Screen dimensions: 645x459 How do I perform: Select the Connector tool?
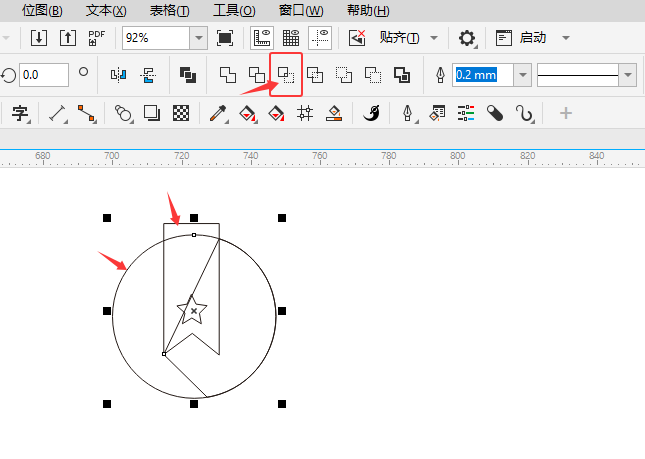point(86,113)
